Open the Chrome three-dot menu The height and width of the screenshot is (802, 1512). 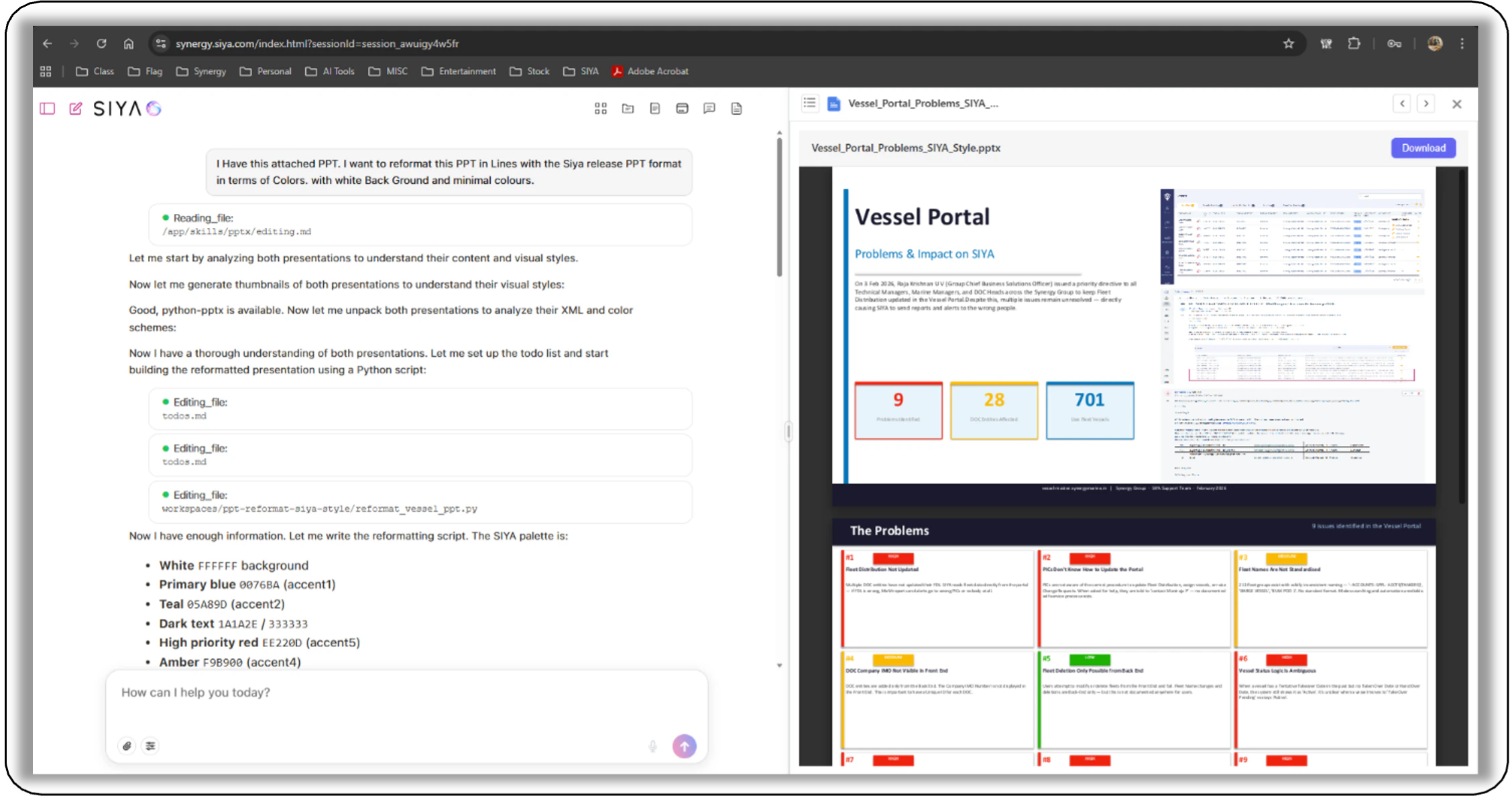[1462, 44]
